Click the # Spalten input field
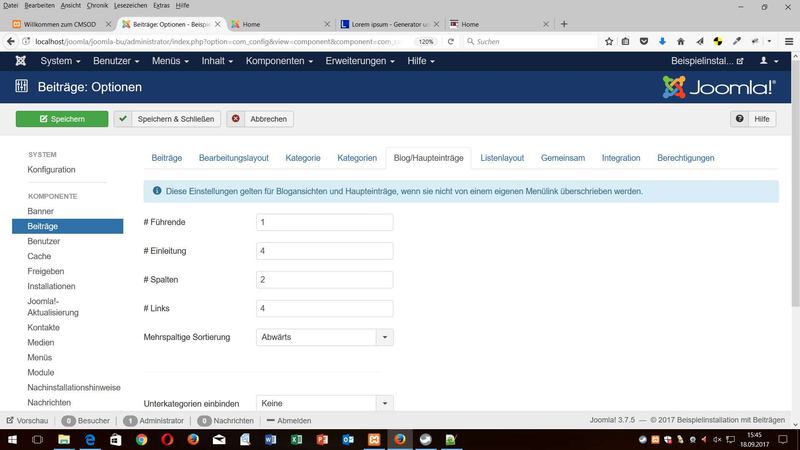Image resolution: width=800 pixels, height=450 pixels. (x=324, y=280)
